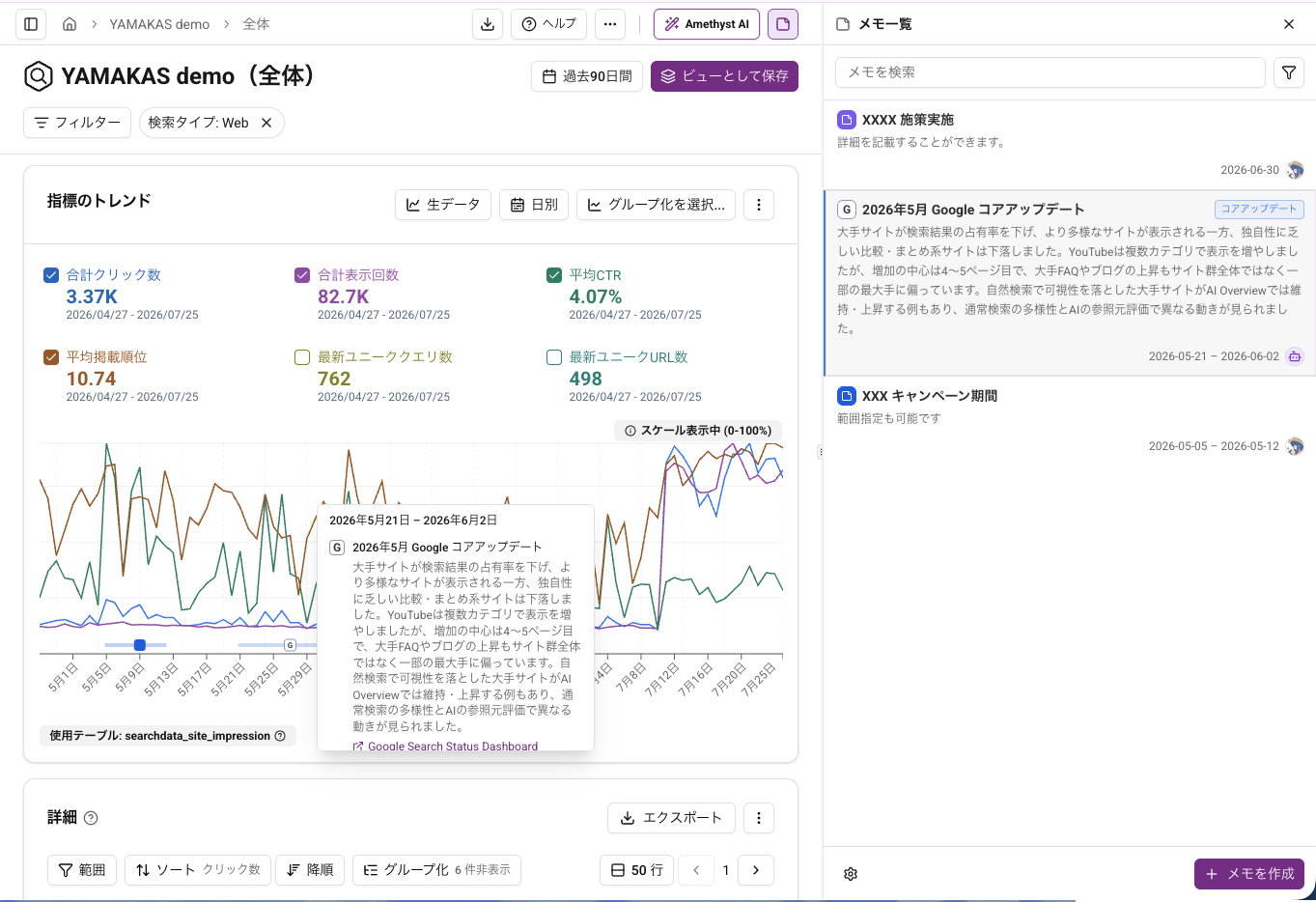Click purple document icon on XXXX 施策実施
The image size is (1316, 902).
(x=846, y=120)
